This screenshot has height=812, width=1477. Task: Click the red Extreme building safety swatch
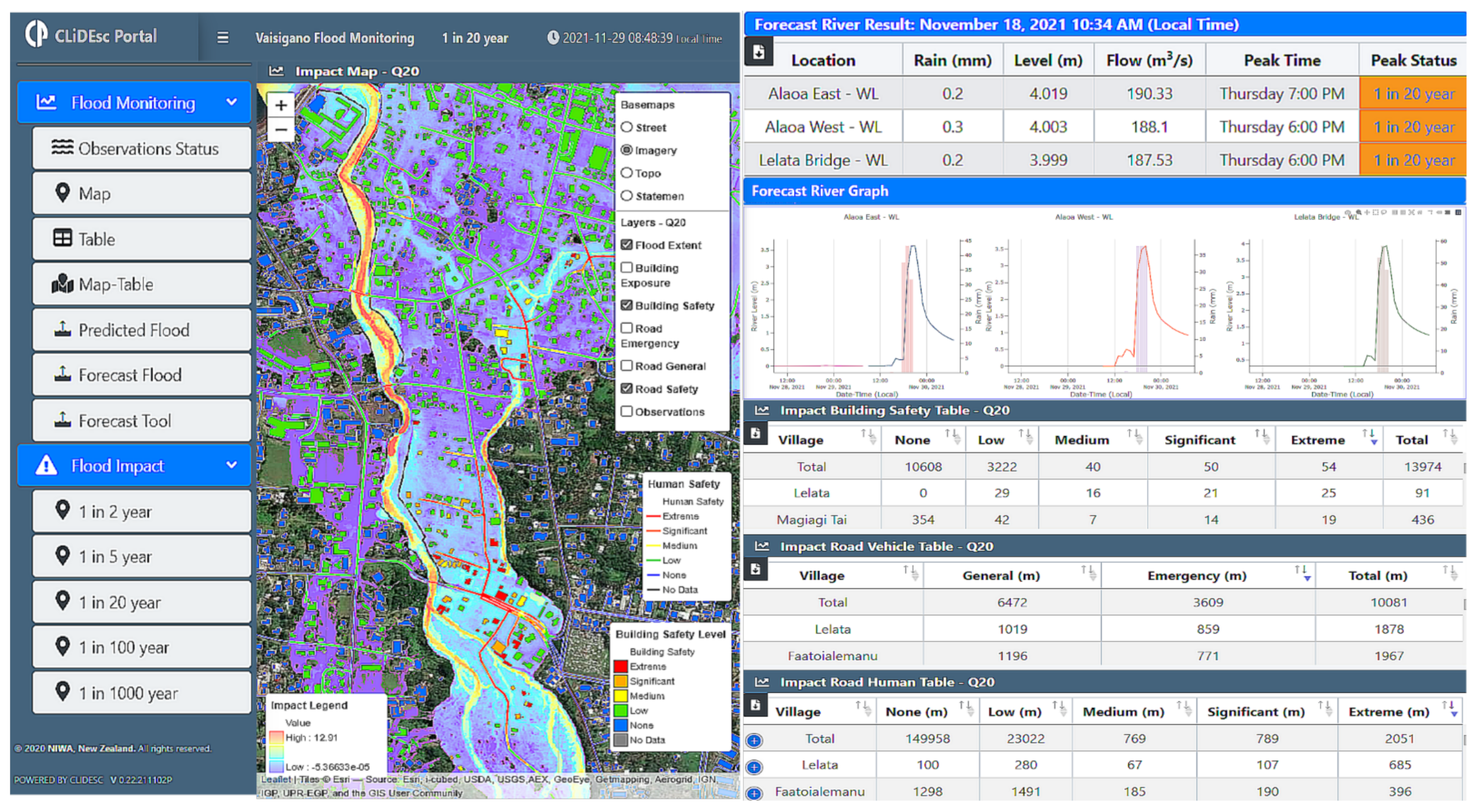click(621, 666)
